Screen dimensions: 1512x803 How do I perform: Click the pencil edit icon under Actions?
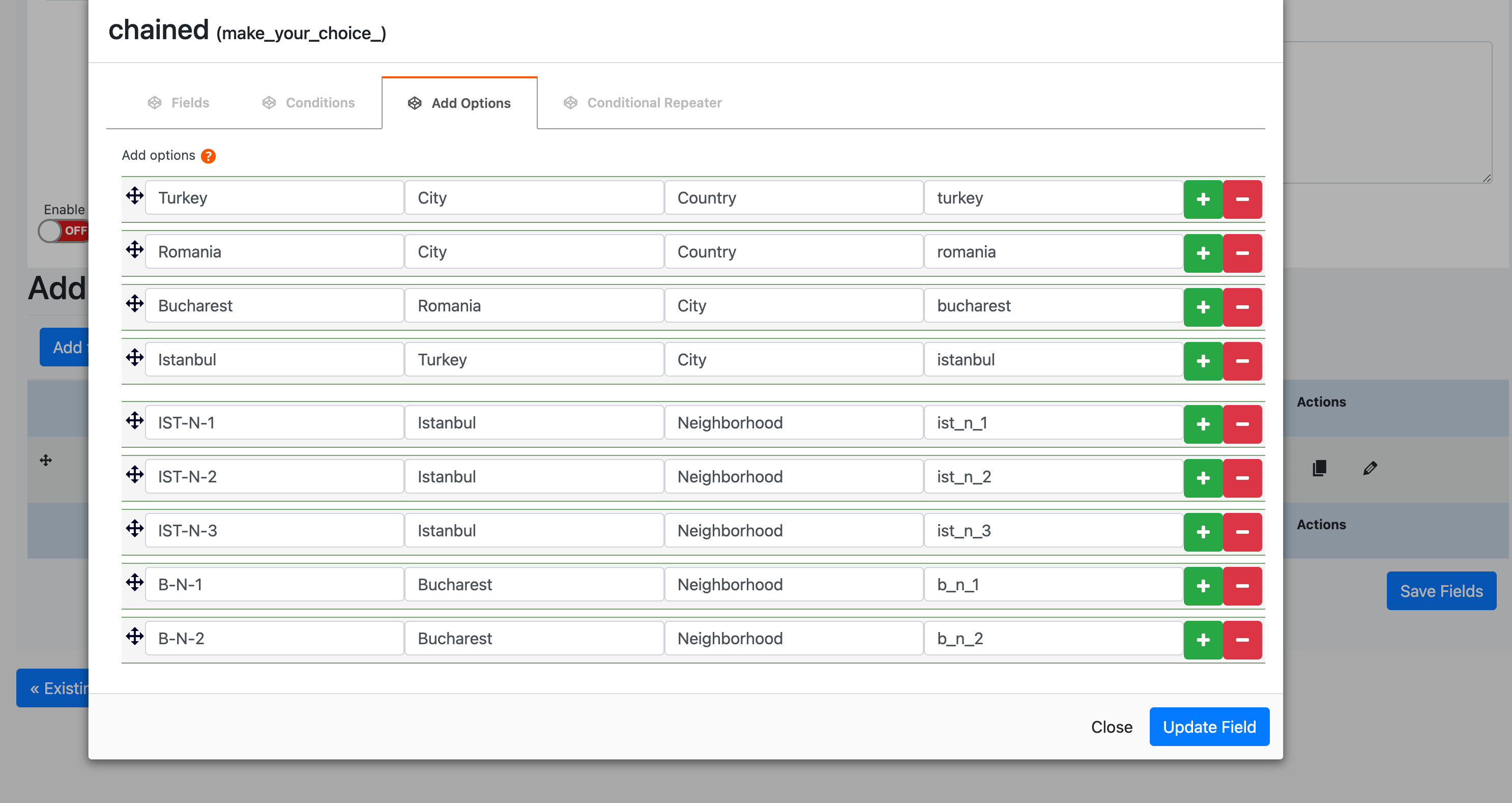coord(1370,468)
